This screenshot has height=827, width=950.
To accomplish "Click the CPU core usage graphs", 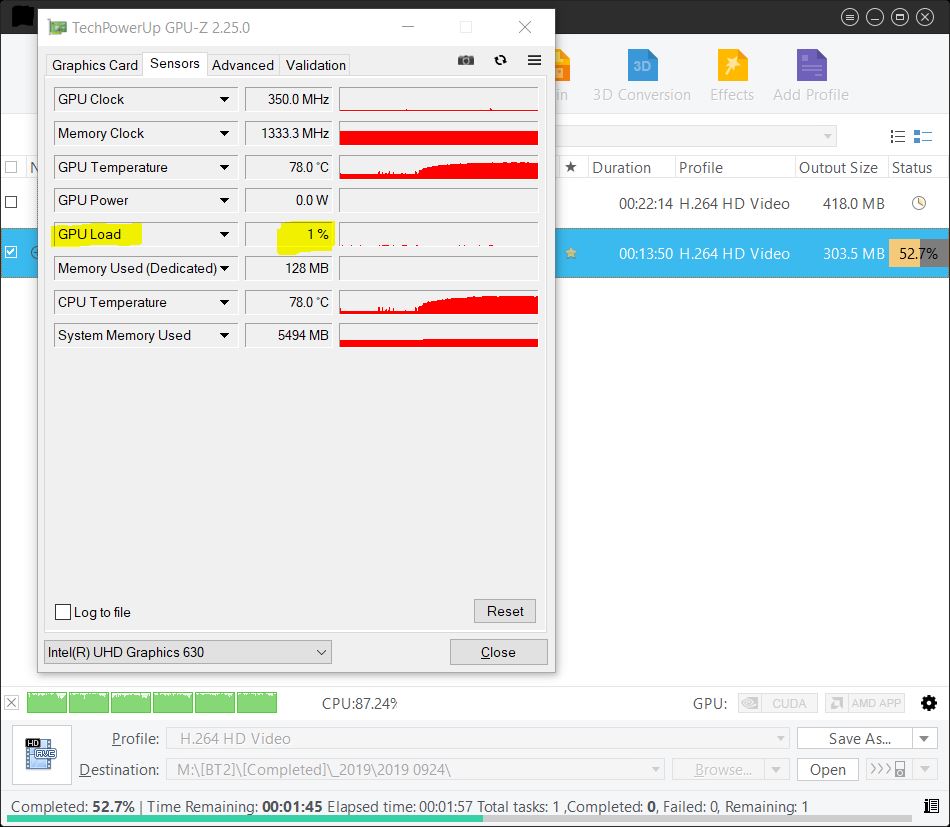I will point(151,703).
